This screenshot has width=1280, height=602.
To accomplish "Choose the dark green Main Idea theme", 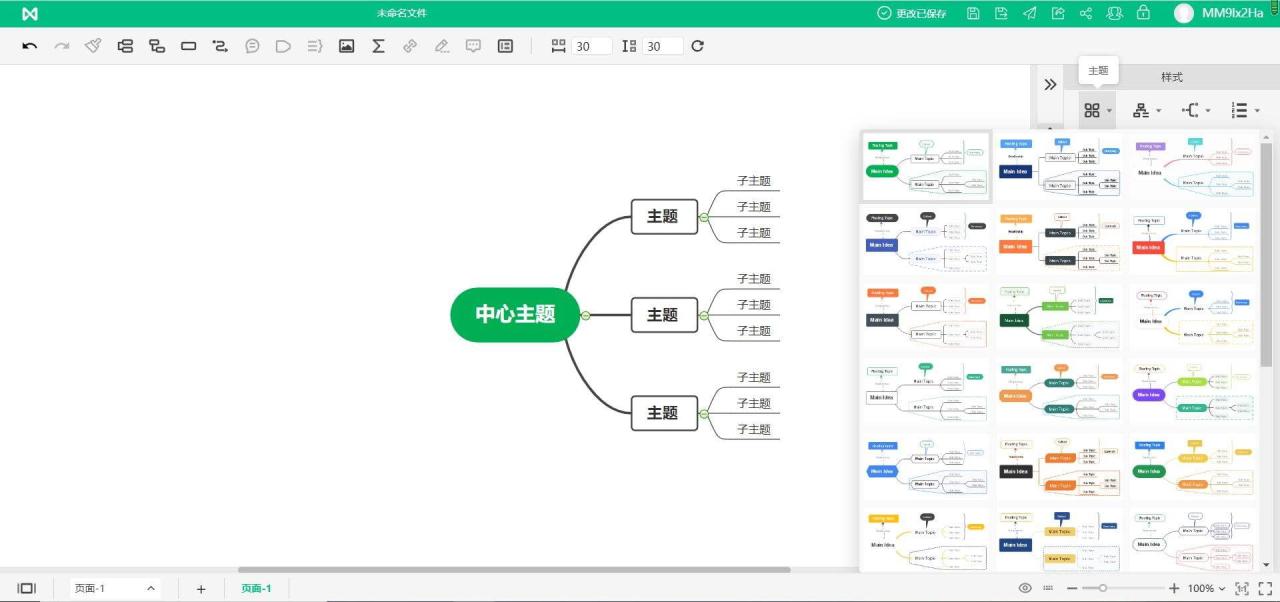I will (1059, 317).
